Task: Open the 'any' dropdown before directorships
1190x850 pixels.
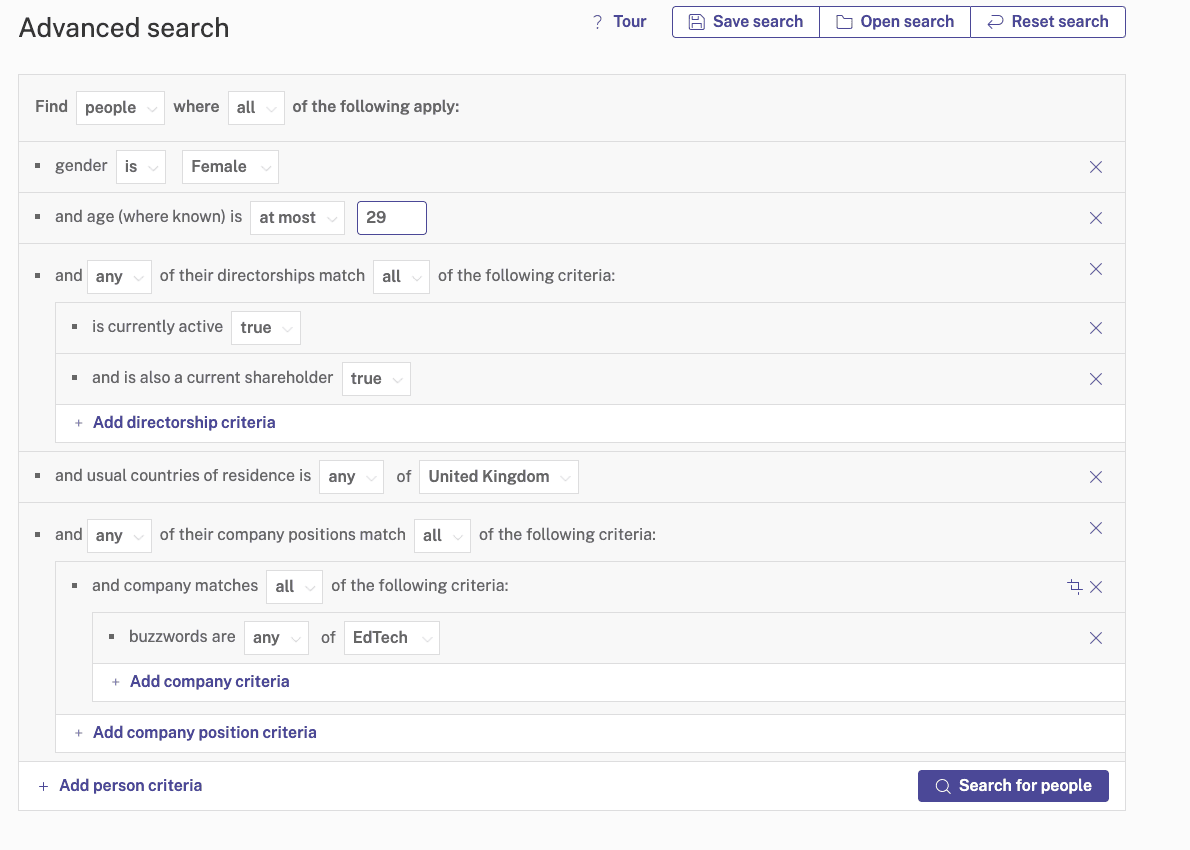Action: [119, 277]
